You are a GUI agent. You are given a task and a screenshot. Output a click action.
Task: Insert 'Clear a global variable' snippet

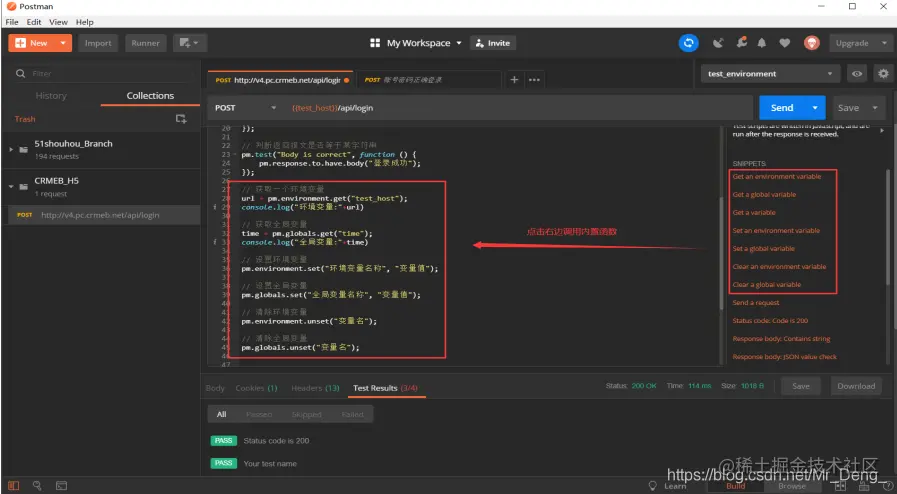767,285
